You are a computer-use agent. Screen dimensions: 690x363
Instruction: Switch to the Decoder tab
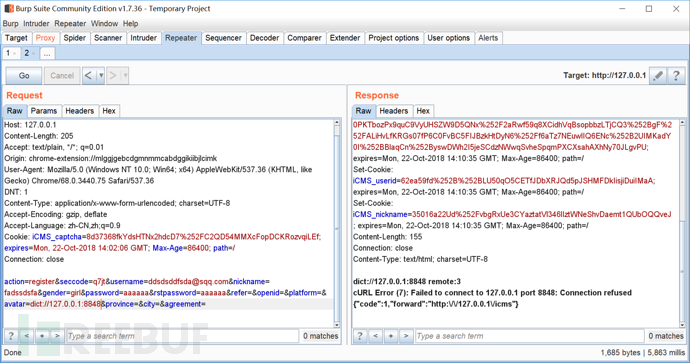[264, 38]
